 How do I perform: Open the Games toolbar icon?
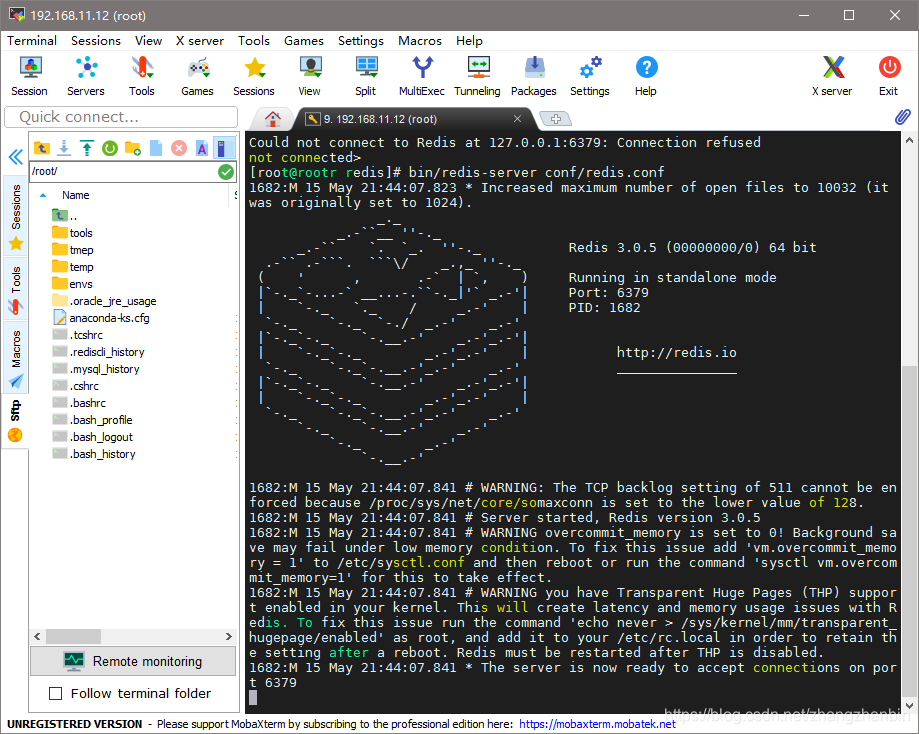[198, 76]
